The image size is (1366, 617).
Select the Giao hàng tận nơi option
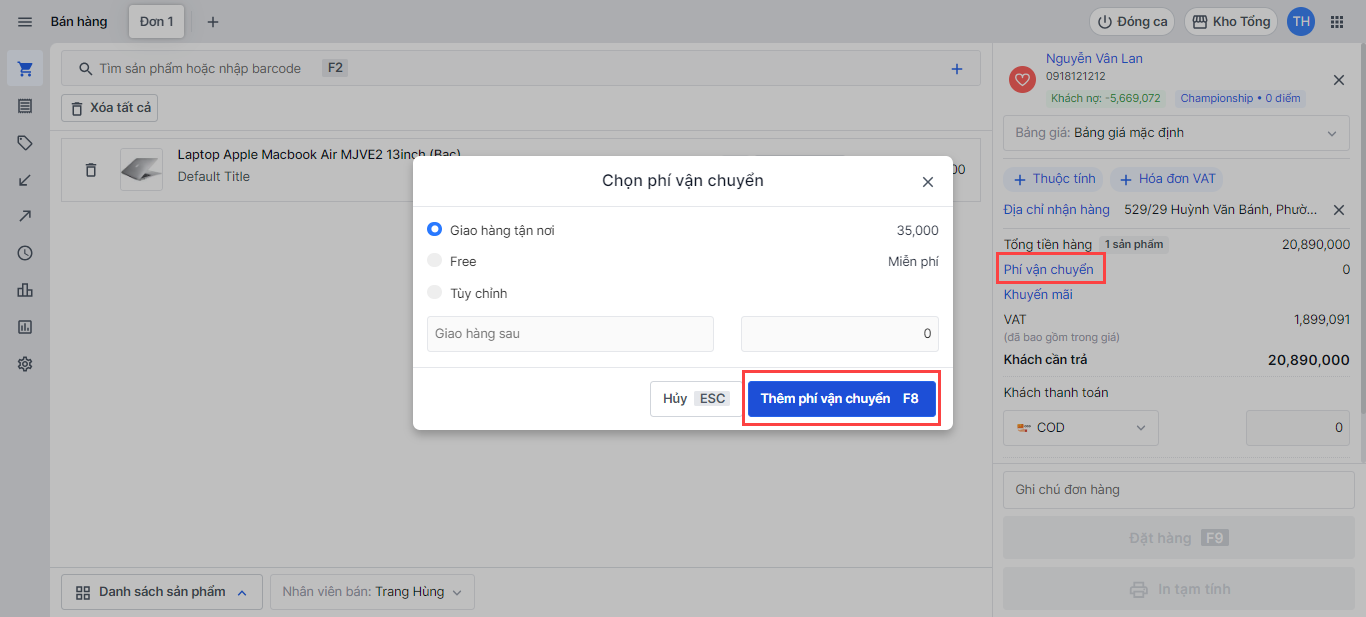[434, 229]
